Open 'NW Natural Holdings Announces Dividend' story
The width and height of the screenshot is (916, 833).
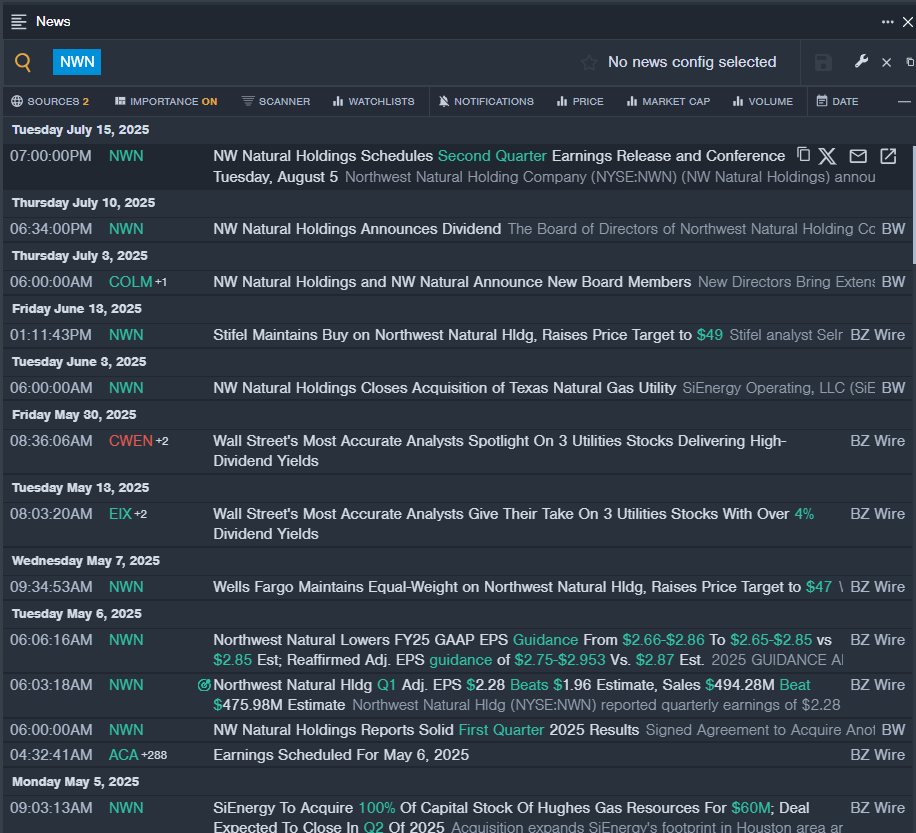[357, 229]
